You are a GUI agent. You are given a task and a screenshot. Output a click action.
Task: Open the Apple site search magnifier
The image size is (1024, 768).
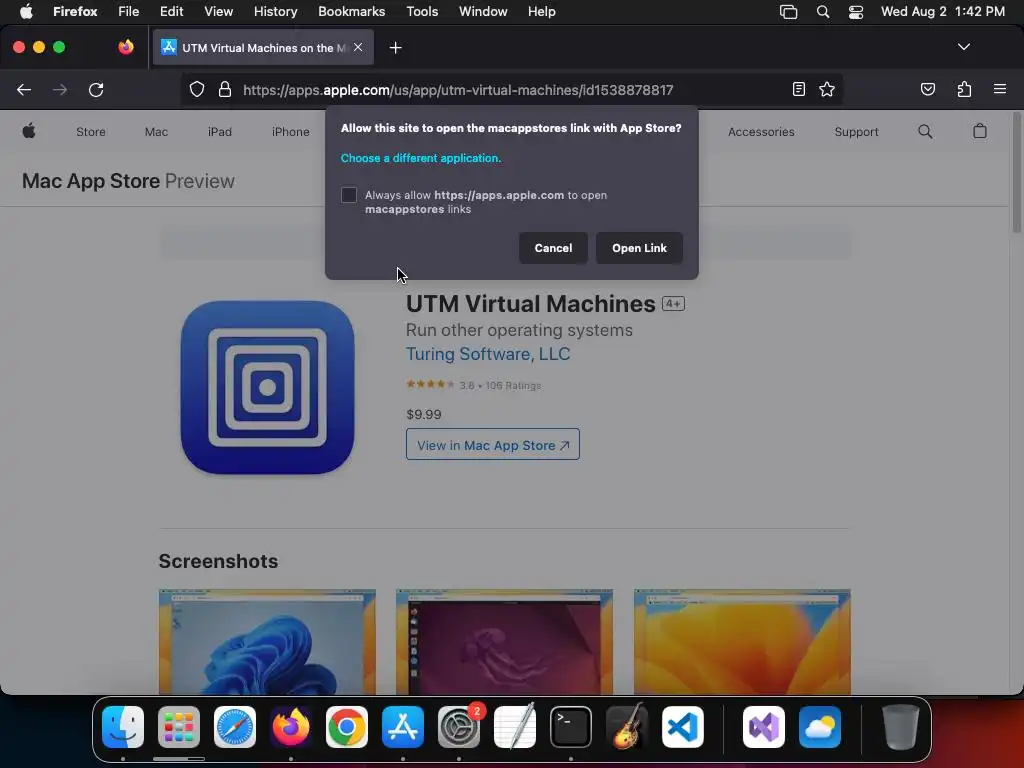coord(925,131)
